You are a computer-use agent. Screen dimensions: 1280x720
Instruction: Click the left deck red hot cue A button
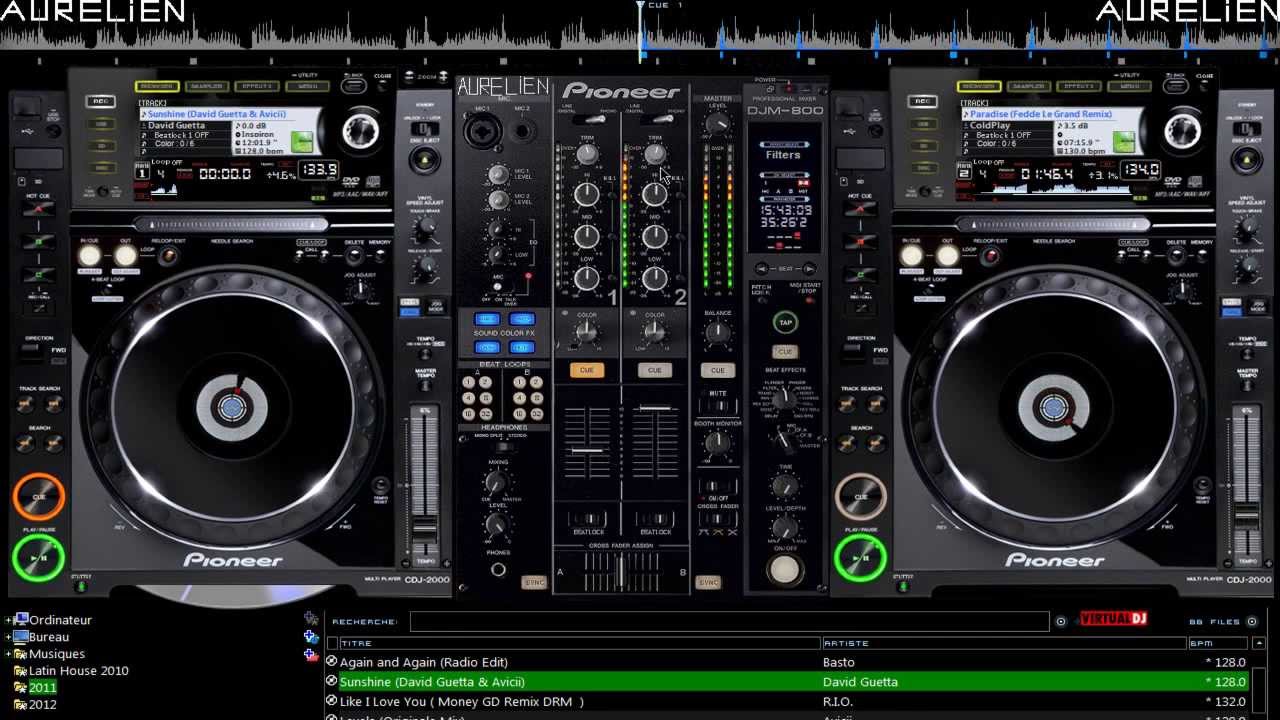39,210
